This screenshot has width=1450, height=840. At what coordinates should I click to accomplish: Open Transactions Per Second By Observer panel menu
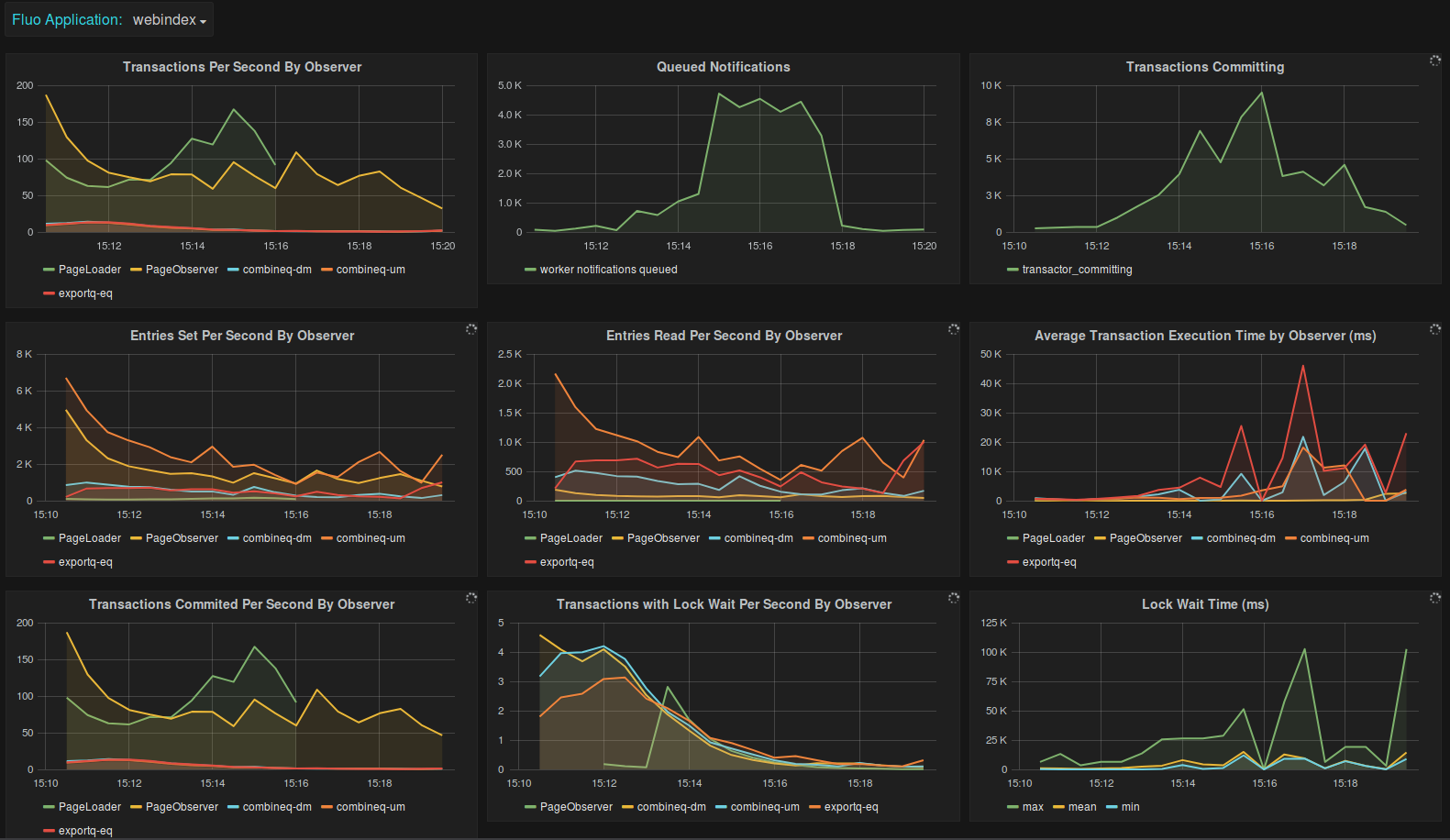(241, 67)
